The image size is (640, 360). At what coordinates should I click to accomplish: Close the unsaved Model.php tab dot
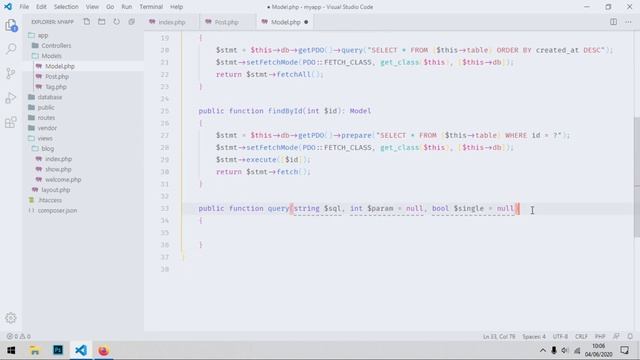click(306, 22)
